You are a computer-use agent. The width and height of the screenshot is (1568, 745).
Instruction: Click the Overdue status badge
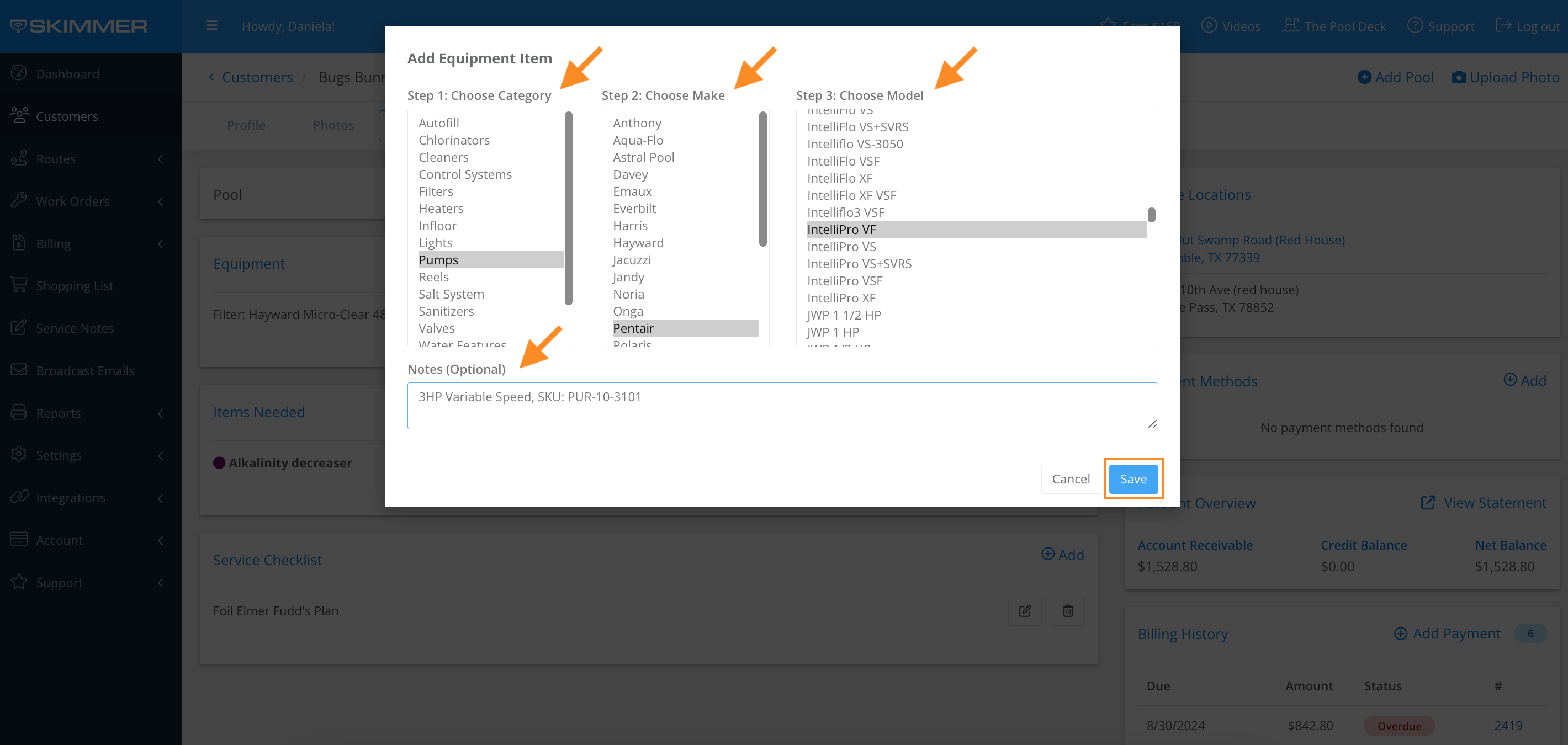click(1399, 726)
